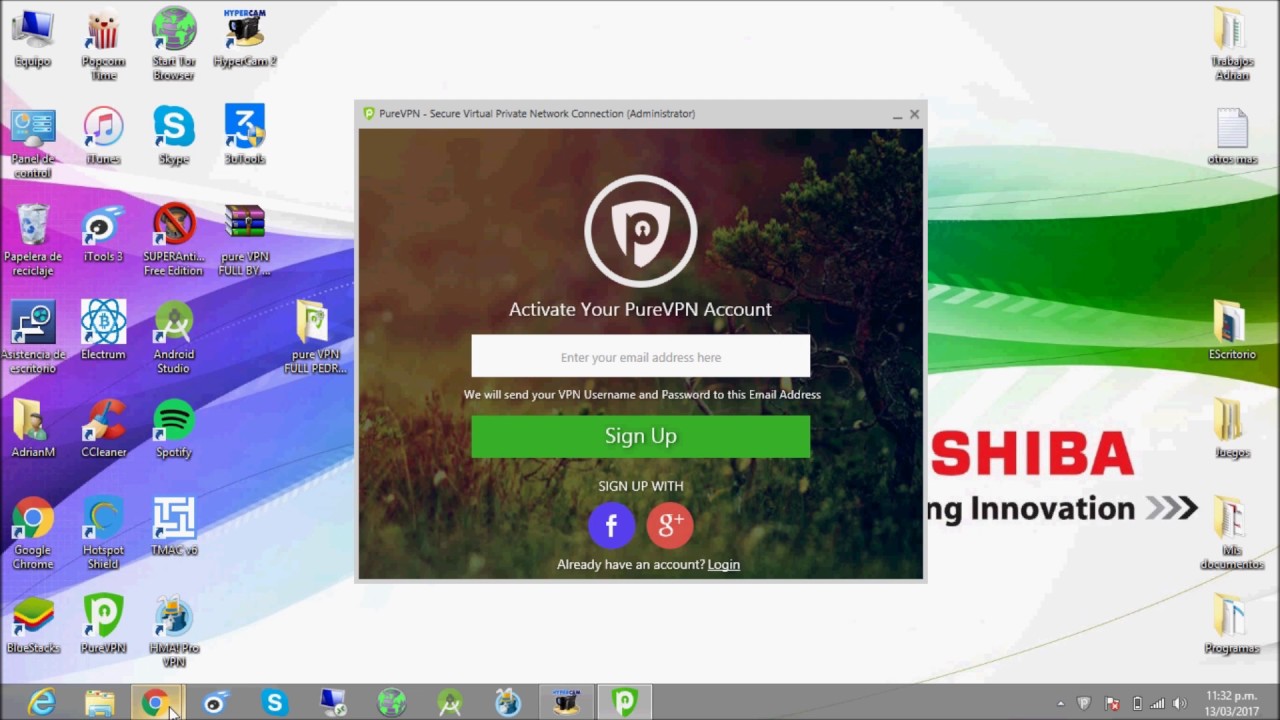Select the pure VPN FULL BY archive icon

pyautogui.click(x=244, y=241)
